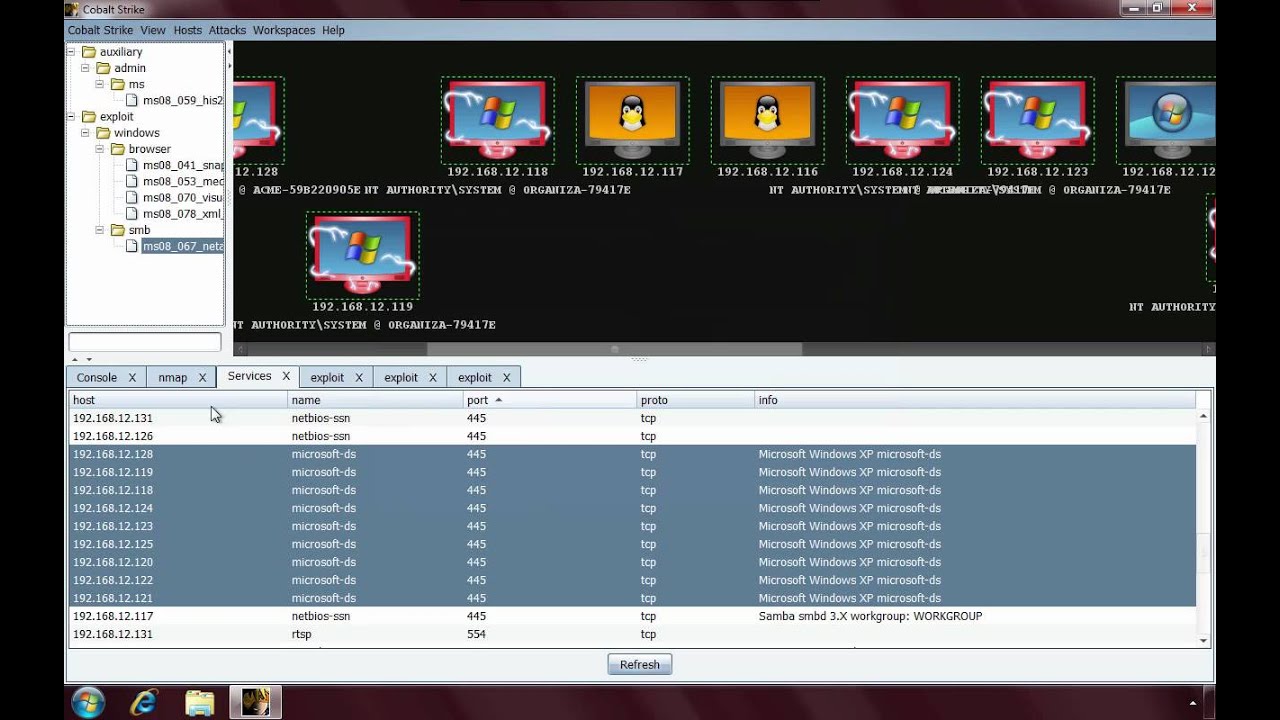The height and width of the screenshot is (720, 1280).
Task: Click the Refresh button
Action: tap(640, 664)
